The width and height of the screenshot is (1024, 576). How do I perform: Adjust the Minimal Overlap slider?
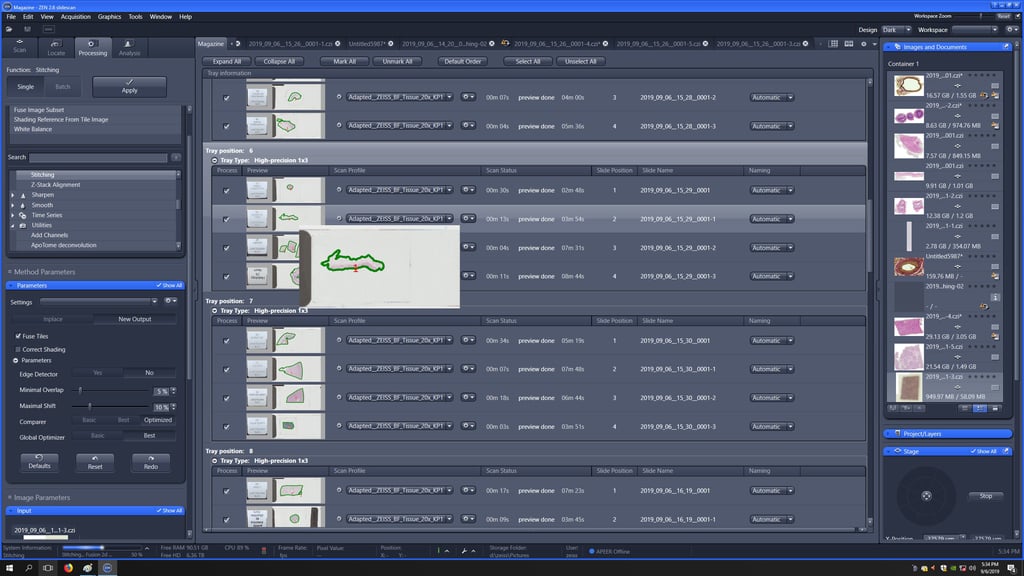click(81, 390)
